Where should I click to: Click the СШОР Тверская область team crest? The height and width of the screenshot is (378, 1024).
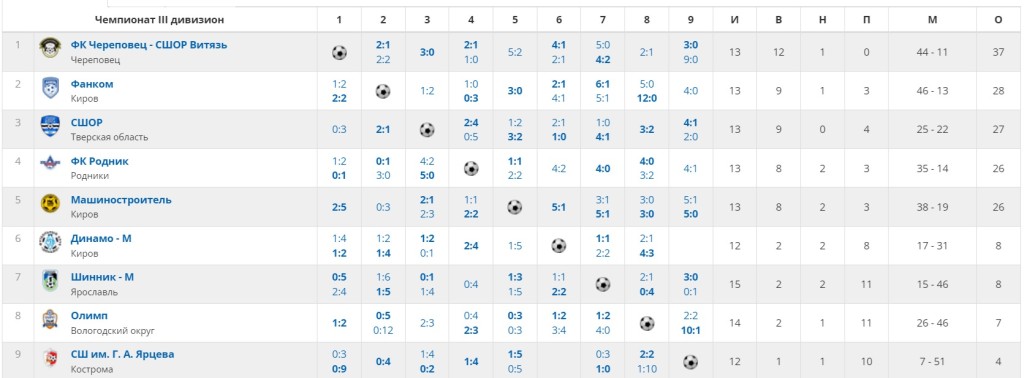click(50, 125)
